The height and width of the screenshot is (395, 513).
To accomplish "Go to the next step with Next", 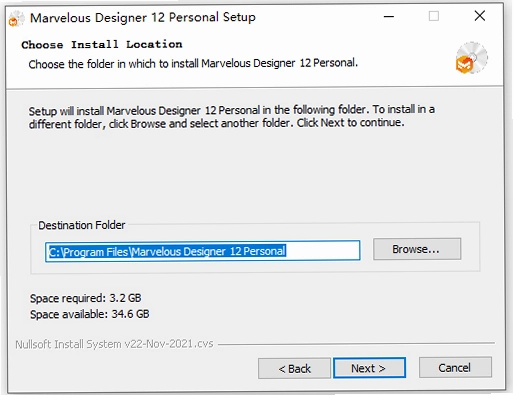I will tap(369, 368).
